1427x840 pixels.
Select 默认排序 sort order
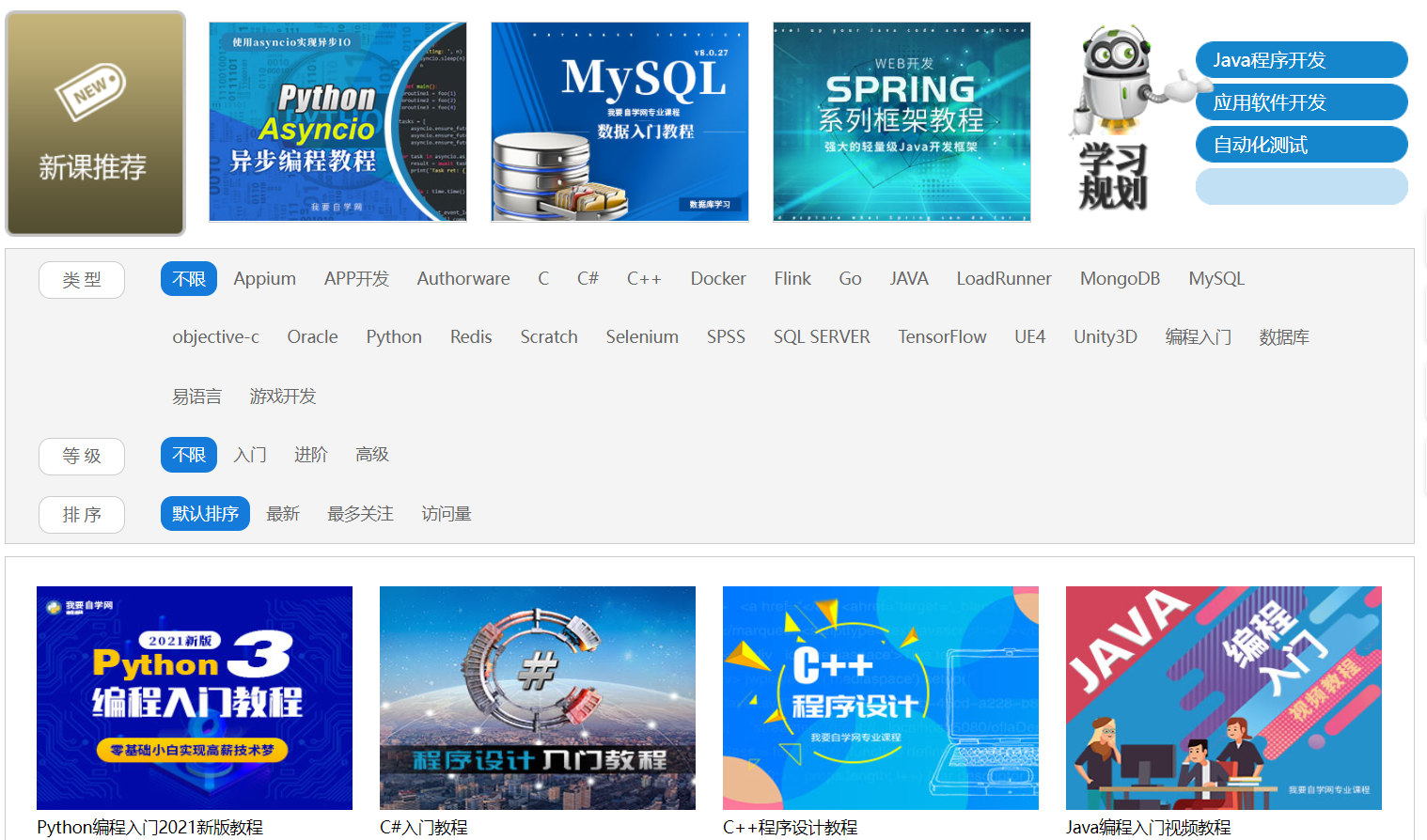tap(205, 514)
